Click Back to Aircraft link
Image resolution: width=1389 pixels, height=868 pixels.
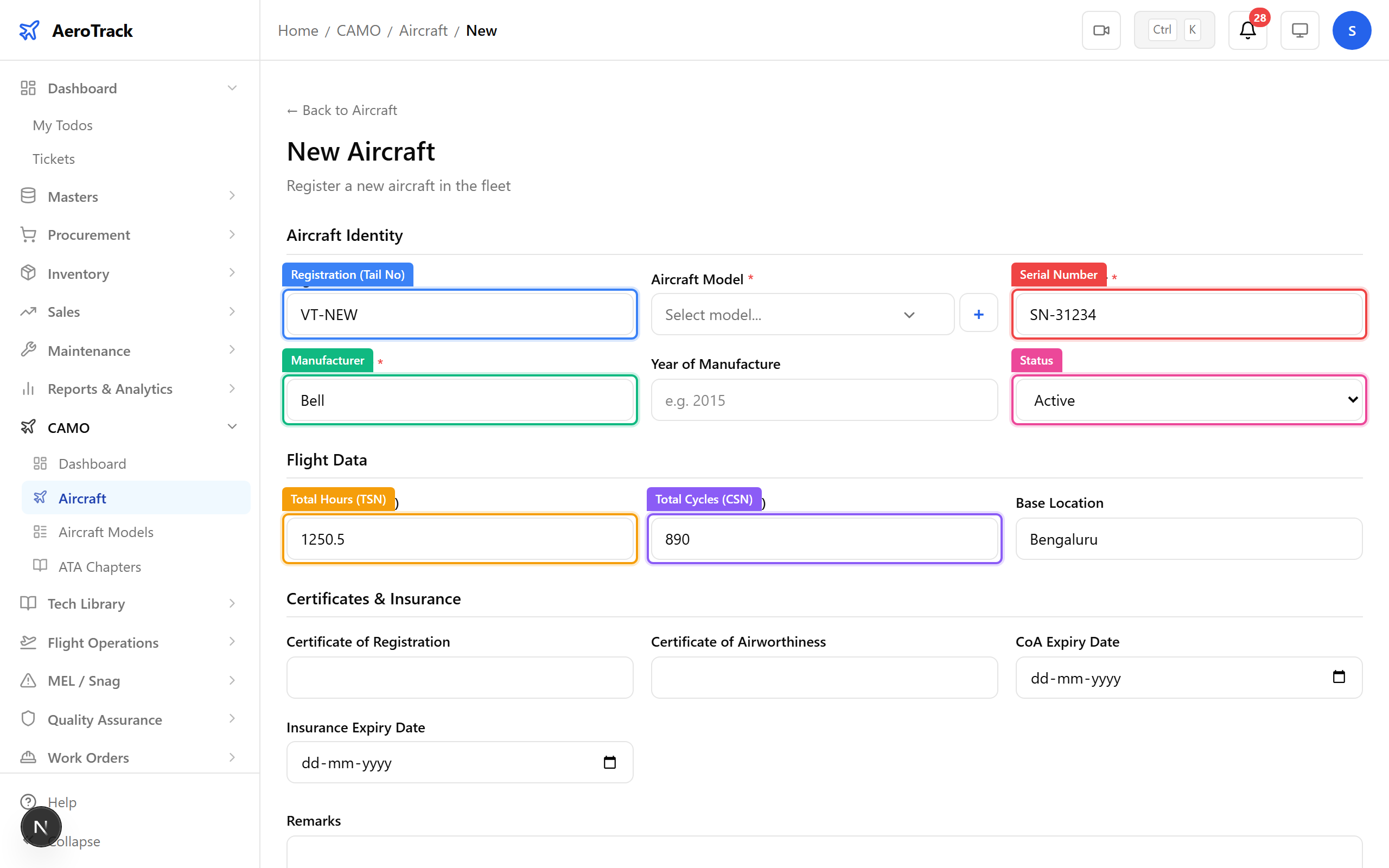341,110
